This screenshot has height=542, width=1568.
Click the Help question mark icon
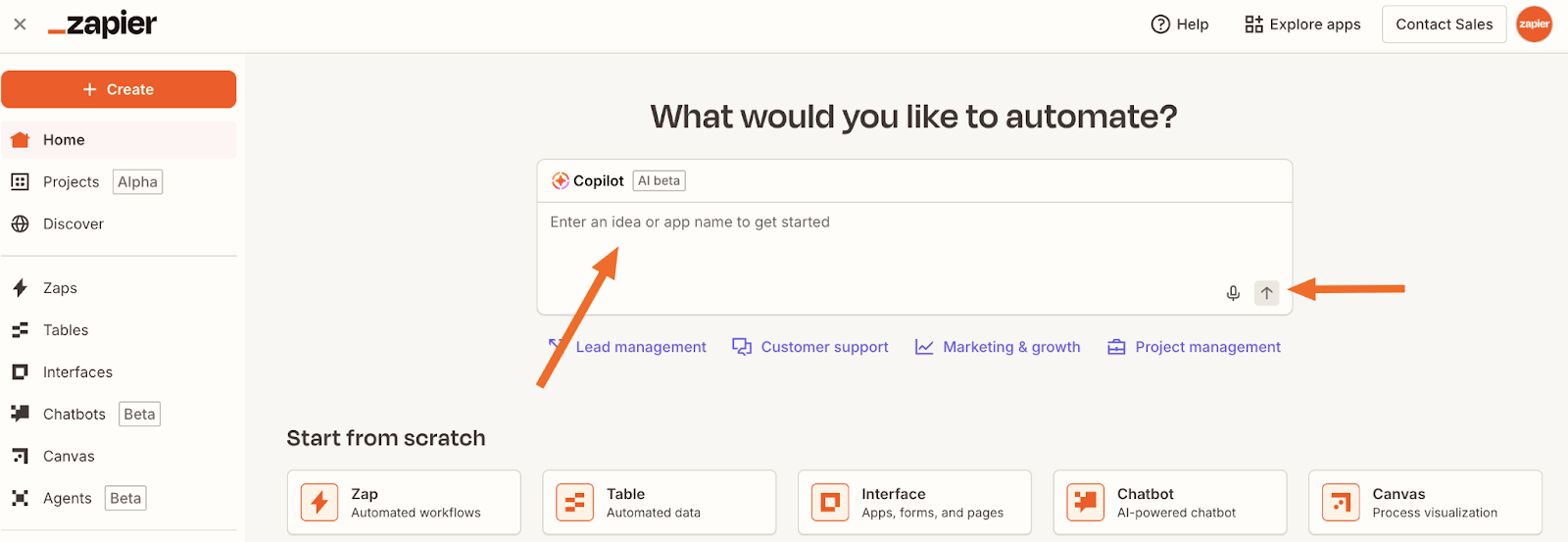click(x=1160, y=25)
